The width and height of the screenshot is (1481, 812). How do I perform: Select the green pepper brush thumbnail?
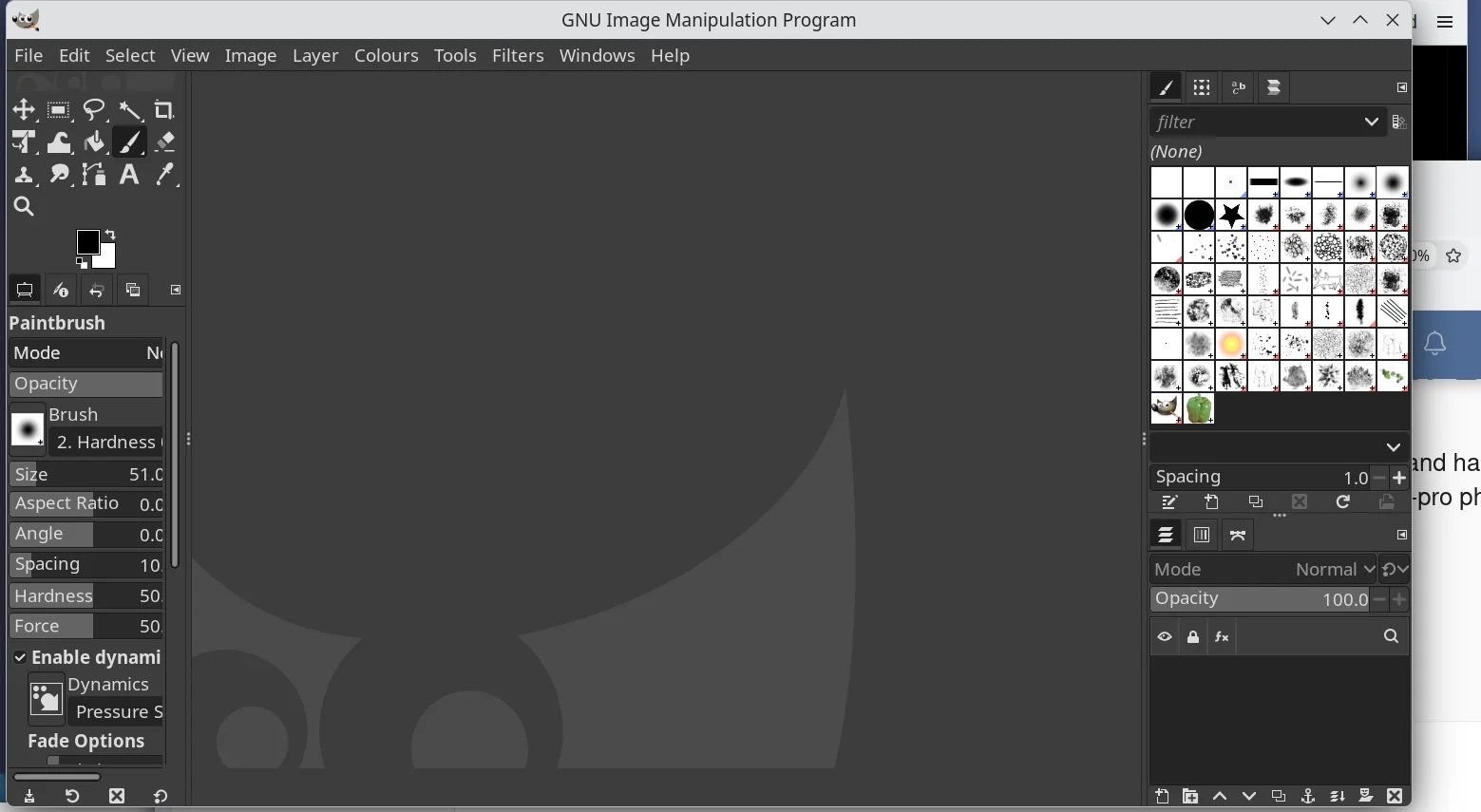1200,409
